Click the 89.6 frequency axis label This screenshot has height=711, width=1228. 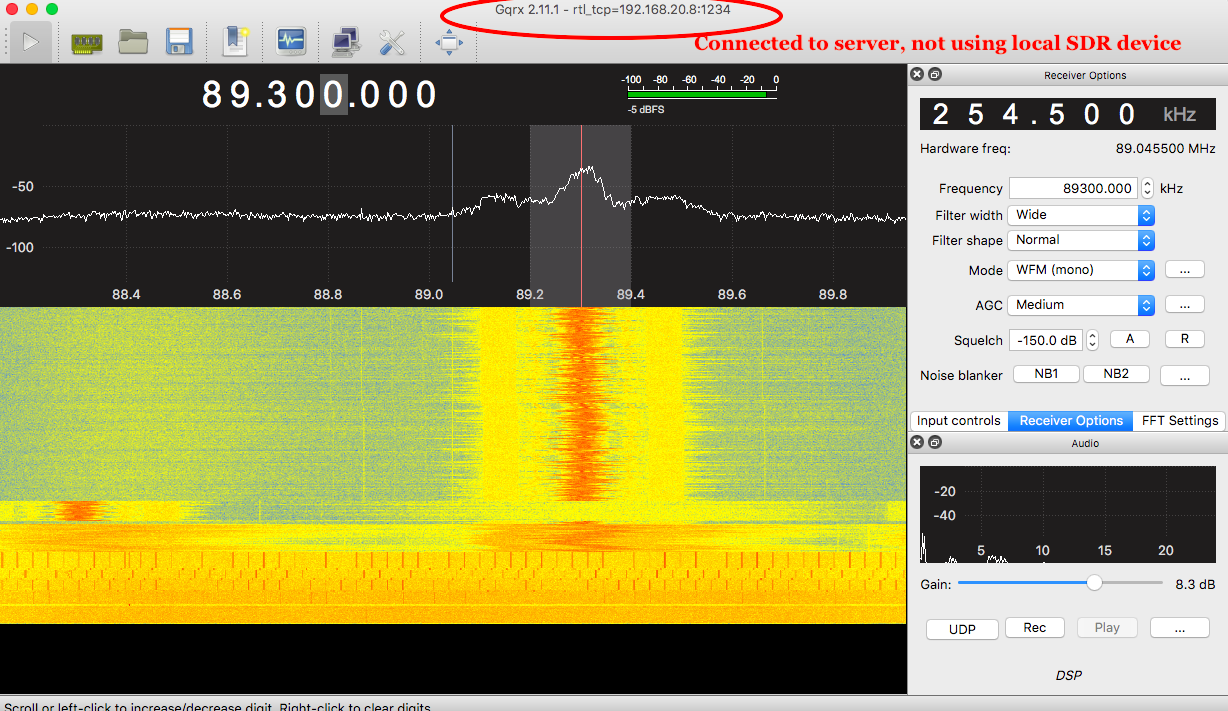(732, 294)
